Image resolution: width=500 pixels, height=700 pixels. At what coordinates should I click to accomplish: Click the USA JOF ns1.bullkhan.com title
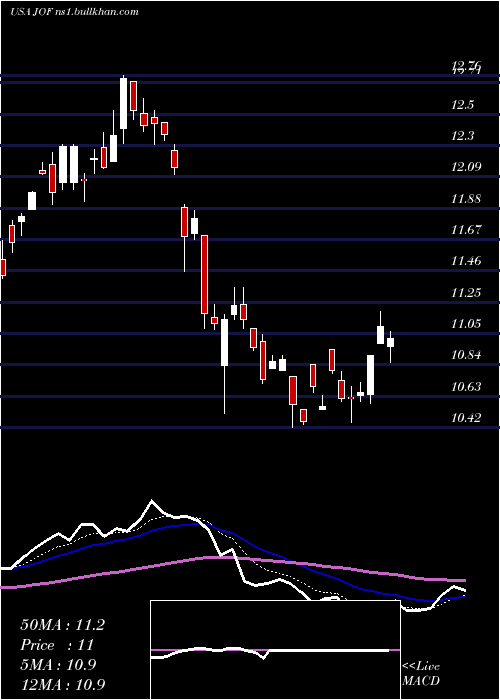coord(74,12)
